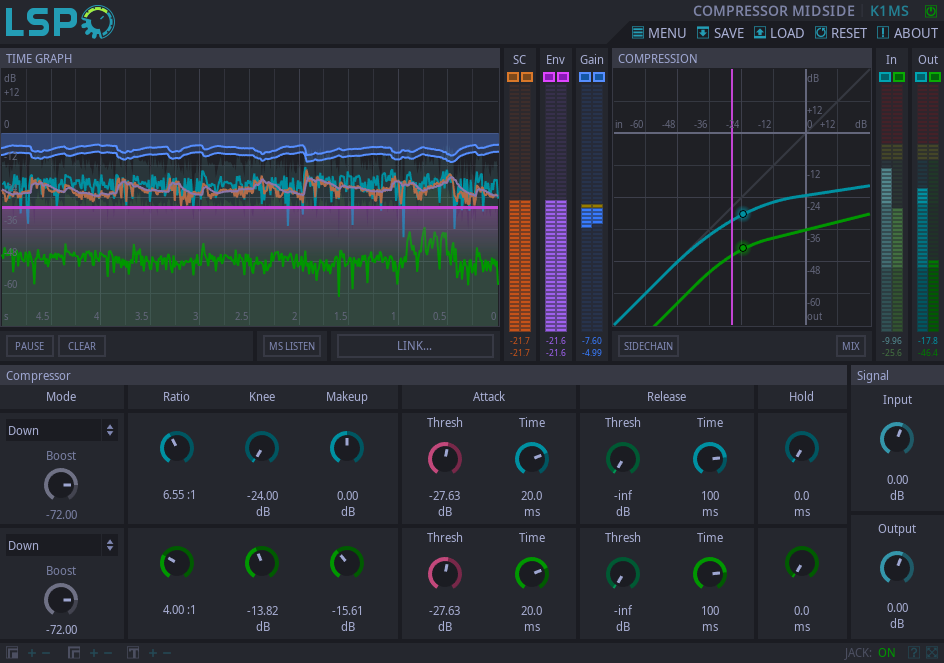The image size is (944, 663).
Task: Click the minus after the second bottom-bar icon
Action: point(108,653)
